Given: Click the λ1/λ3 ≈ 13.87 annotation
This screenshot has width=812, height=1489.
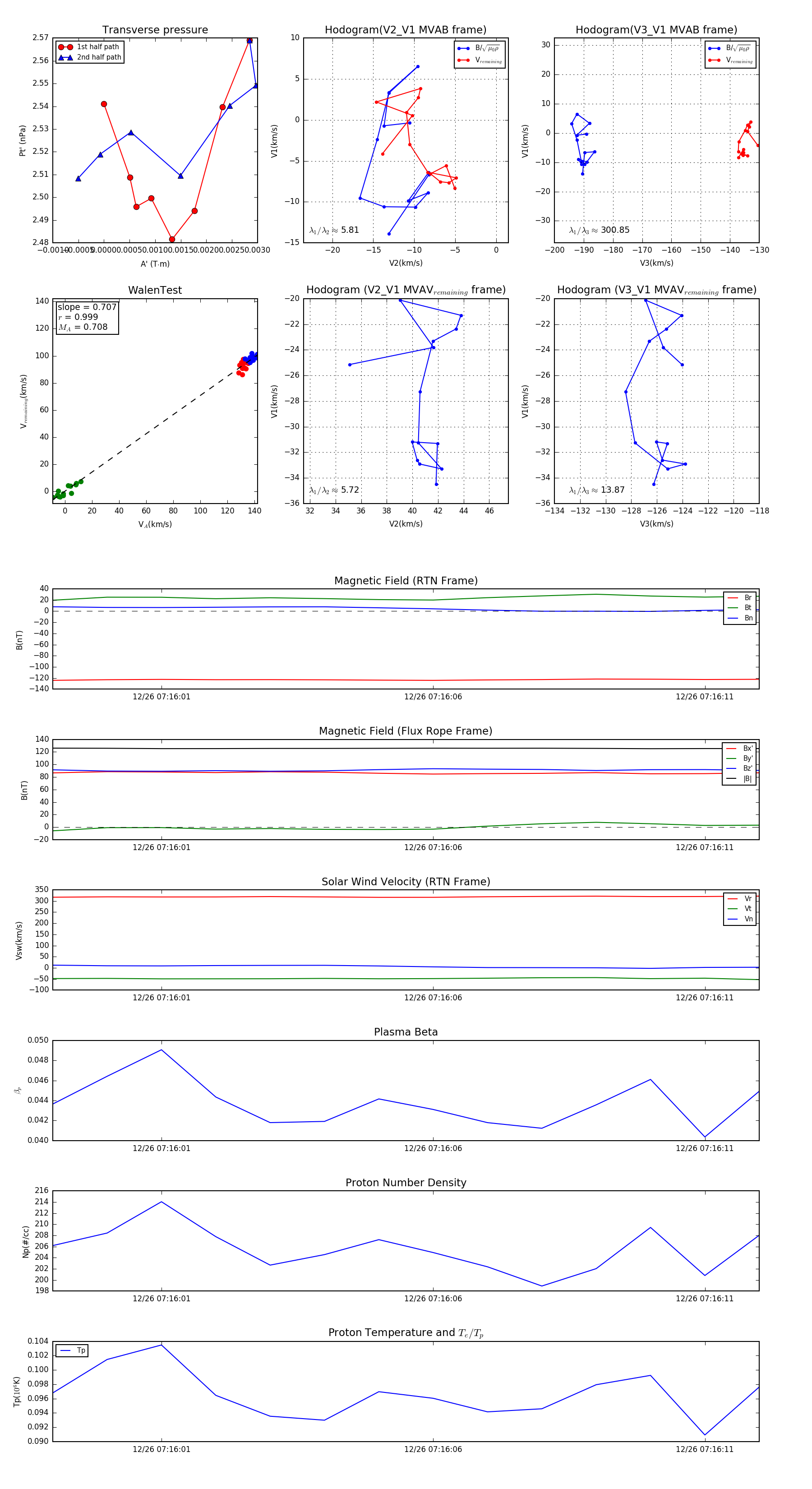Looking at the screenshot, I should pos(597,490).
